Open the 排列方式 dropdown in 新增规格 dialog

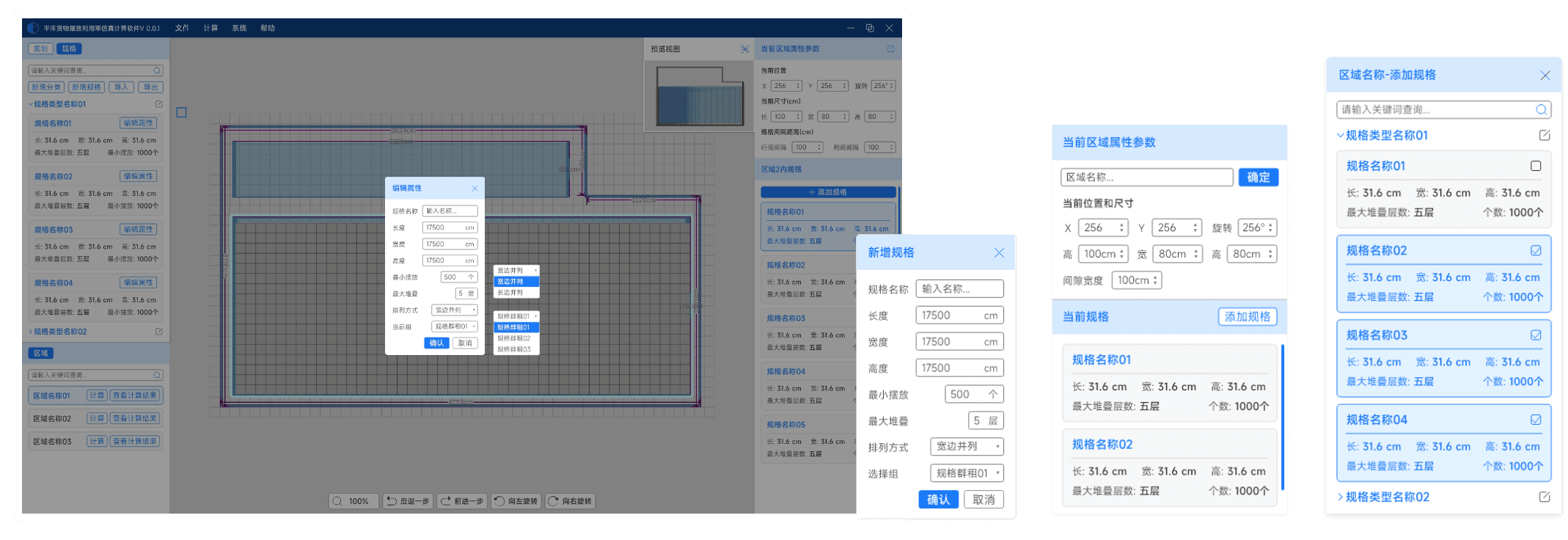pyautogui.click(x=967, y=447)
